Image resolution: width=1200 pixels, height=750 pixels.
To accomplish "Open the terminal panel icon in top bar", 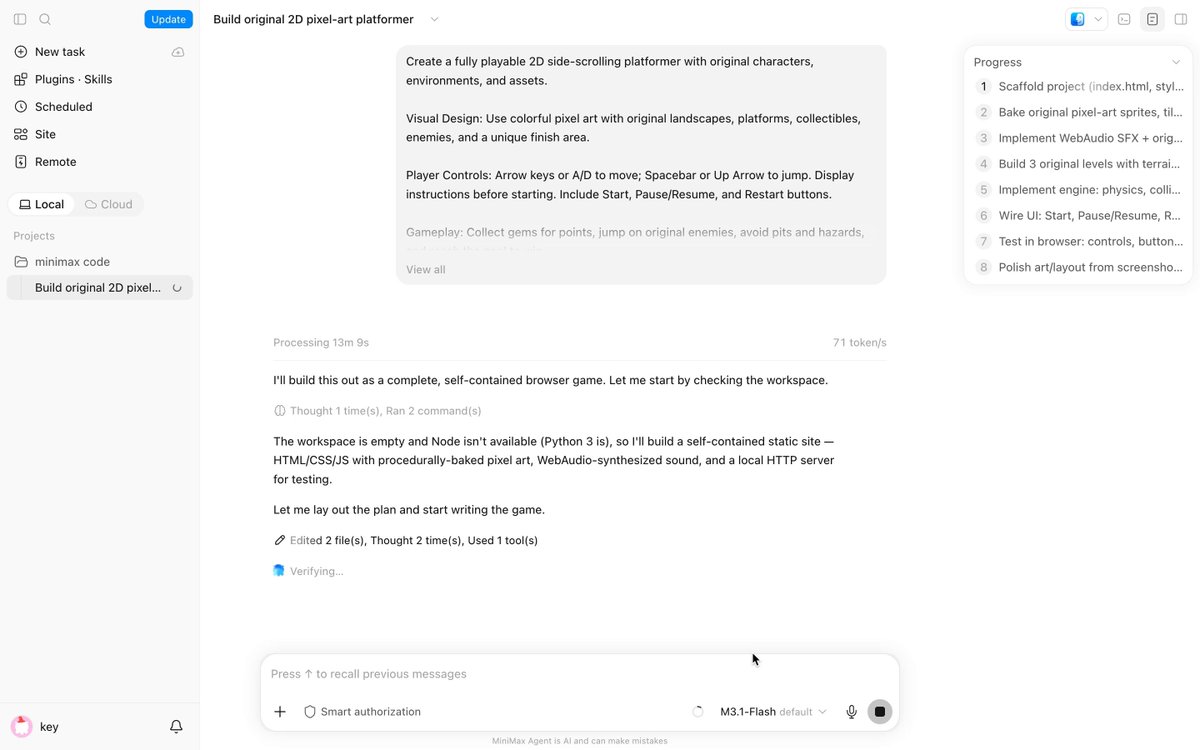I will coord(1124,19).
